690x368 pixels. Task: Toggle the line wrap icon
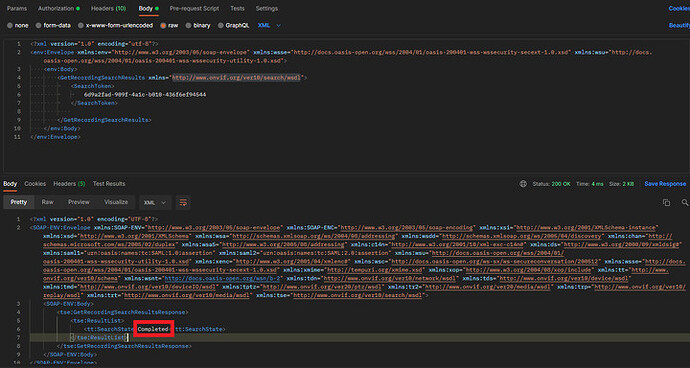pos(184,202)
